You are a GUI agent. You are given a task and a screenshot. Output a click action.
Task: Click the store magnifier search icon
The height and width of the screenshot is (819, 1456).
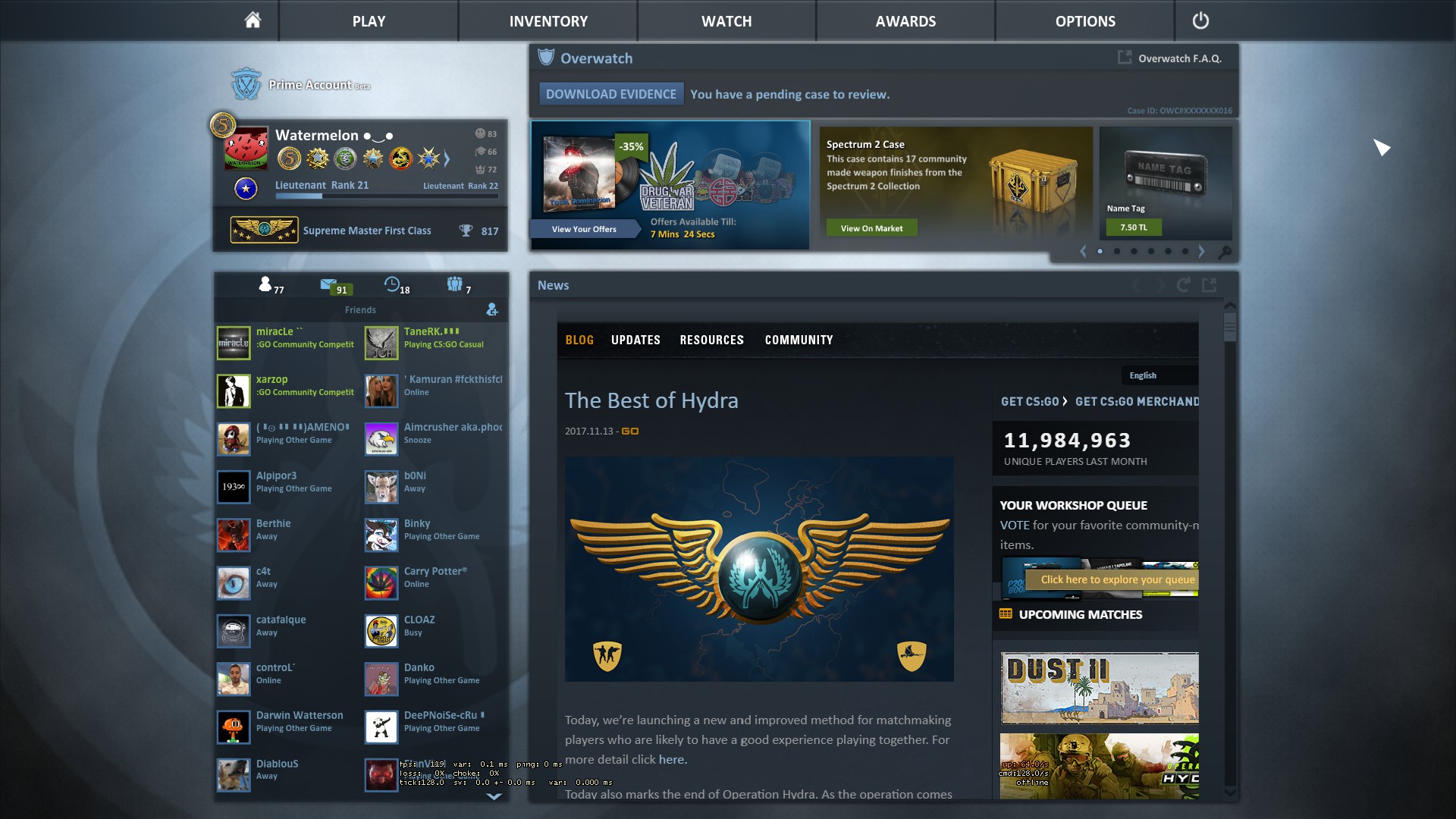pyautogui.click(x=1224, y=252)
